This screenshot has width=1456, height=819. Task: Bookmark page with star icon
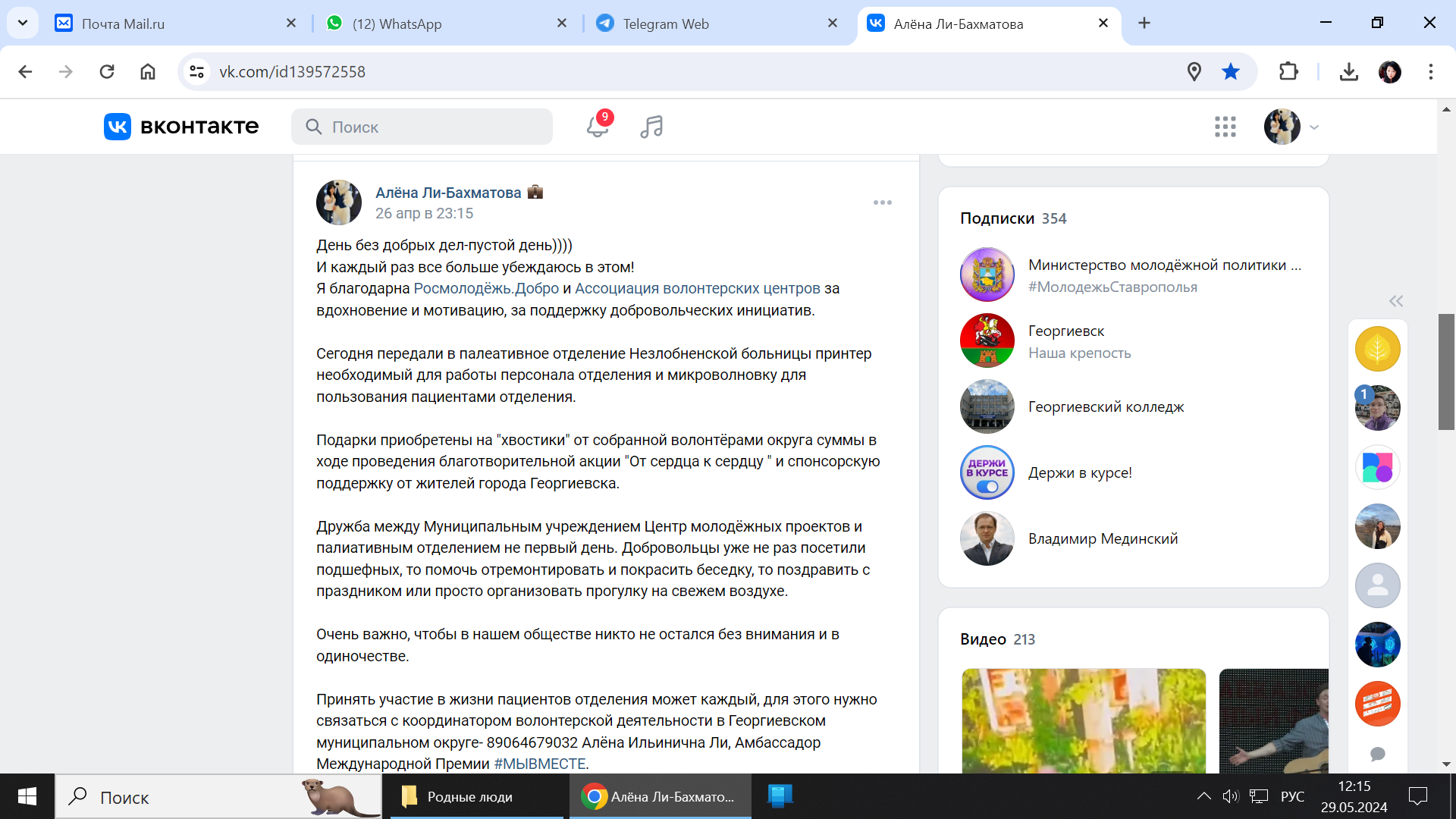pyautogui.click(x=1230, y=72)
